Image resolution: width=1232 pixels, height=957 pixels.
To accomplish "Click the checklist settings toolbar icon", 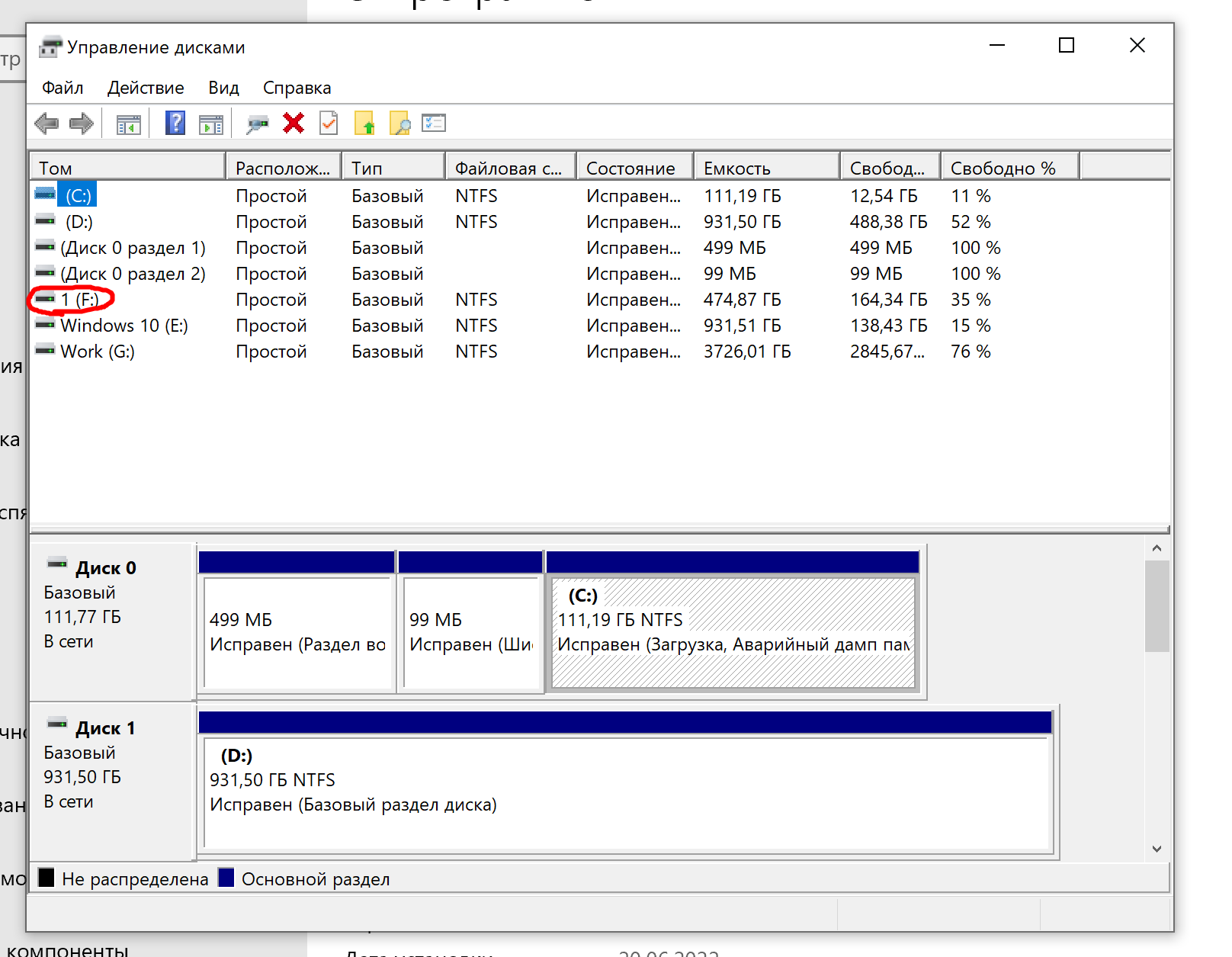I will point(434,123).
